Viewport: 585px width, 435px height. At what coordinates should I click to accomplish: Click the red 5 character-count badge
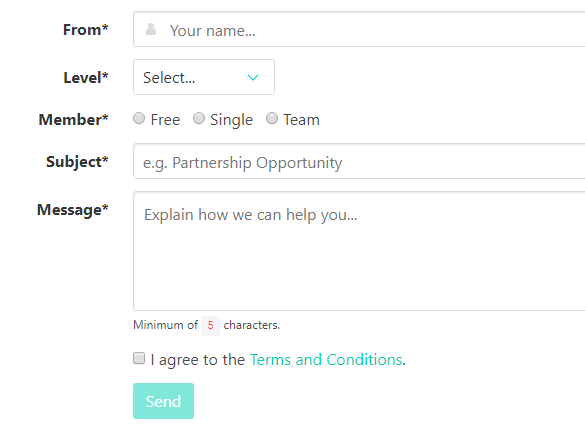[210, 325]
